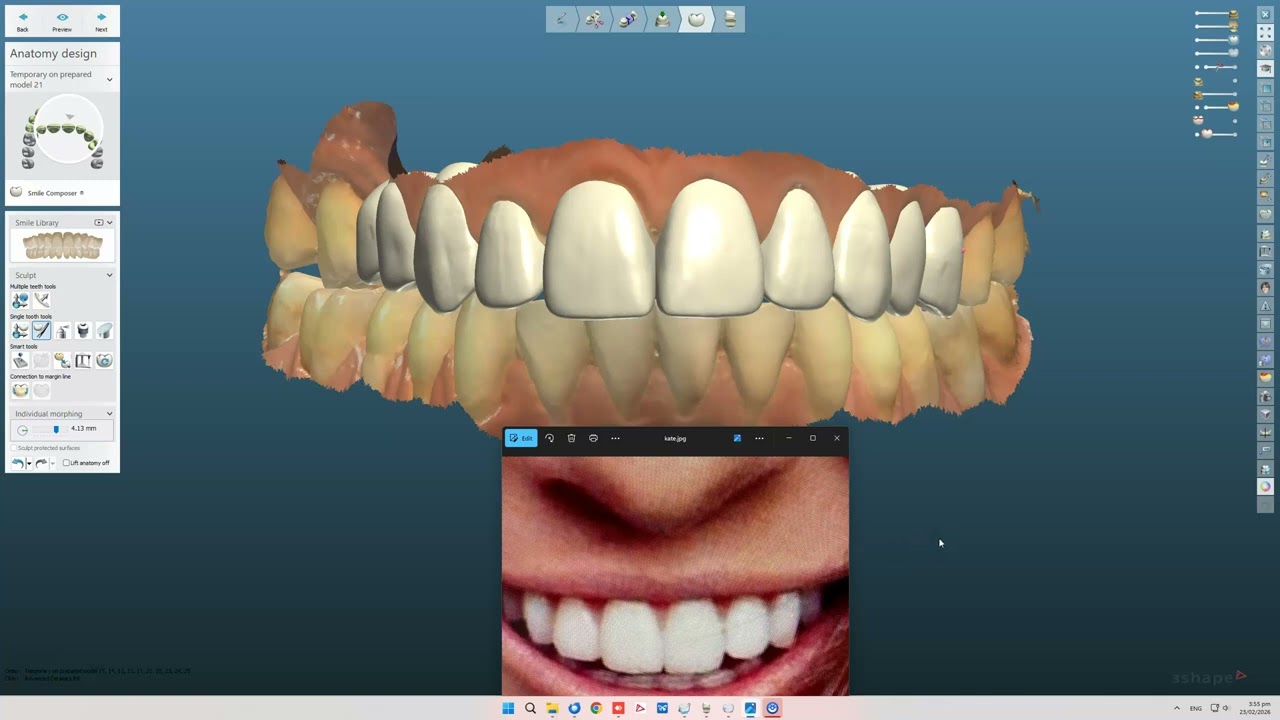
Task: Click the first connection to margin line tool
Action: (x=20, y=390)
